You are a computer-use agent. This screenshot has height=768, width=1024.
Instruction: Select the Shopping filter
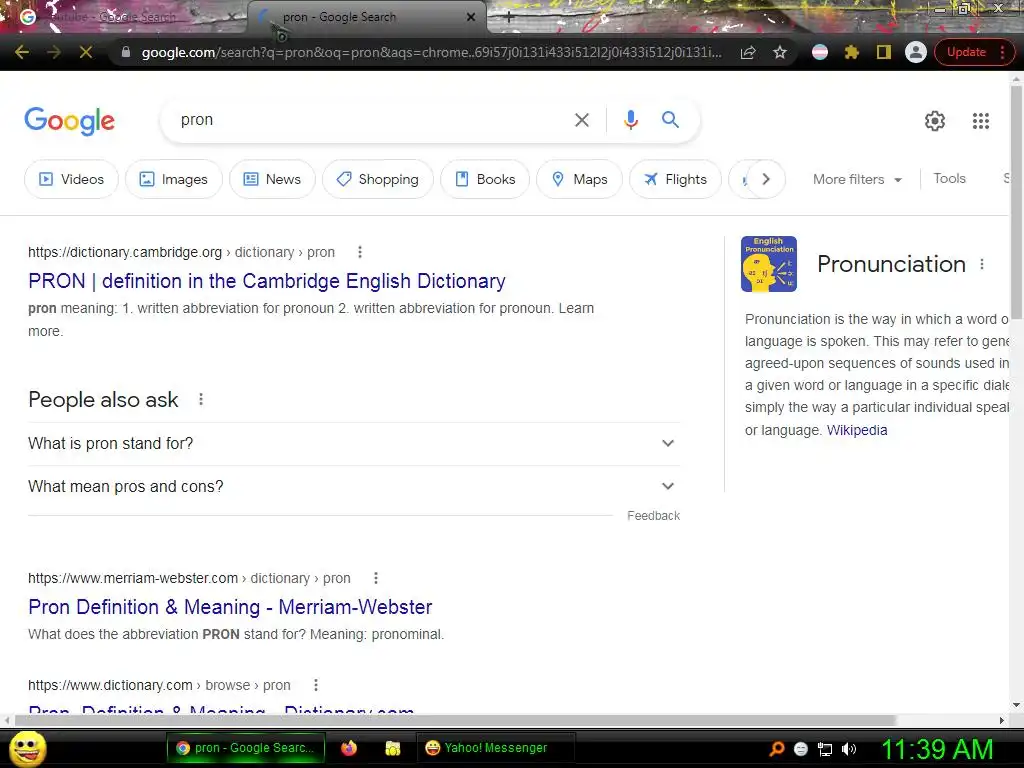coord(377,179)
